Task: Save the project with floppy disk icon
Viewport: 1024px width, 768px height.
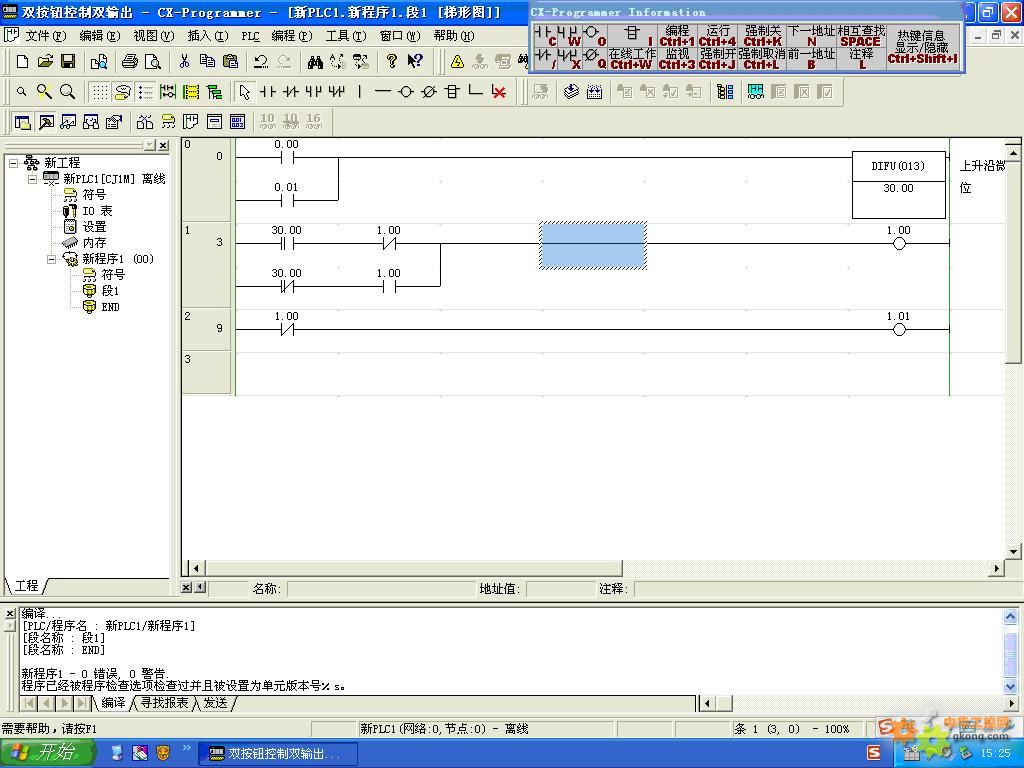Action: tap(67, 61)
